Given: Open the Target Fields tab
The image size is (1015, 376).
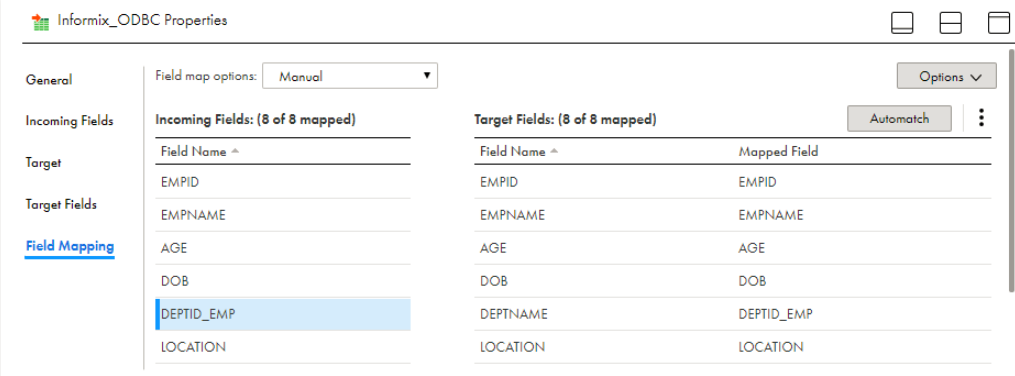Looking at the screenshot, I should click(x=61, y=205).
